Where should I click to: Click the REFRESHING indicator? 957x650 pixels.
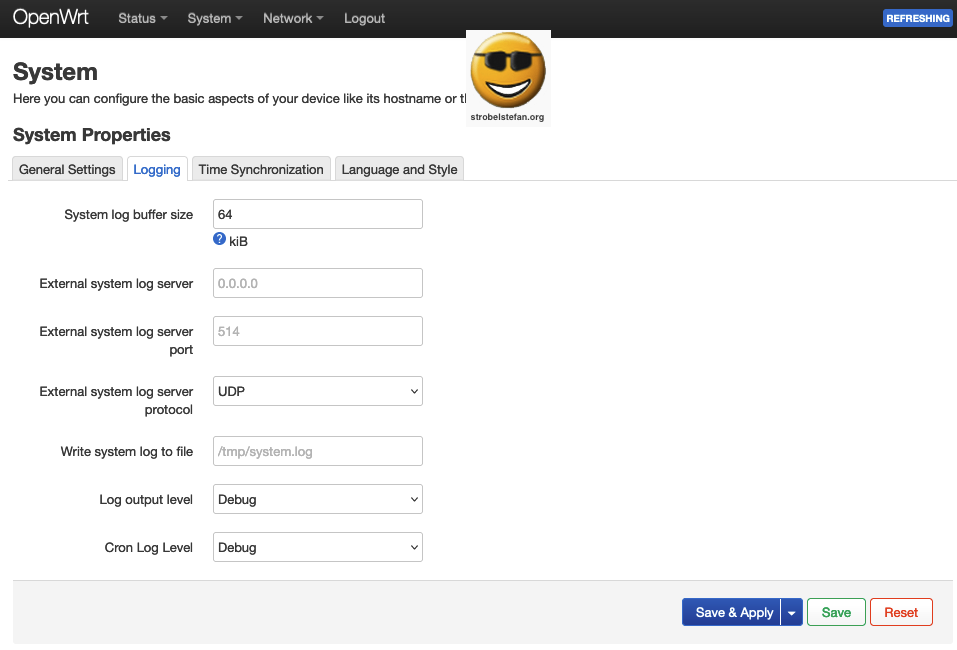[x=917, y=17]
